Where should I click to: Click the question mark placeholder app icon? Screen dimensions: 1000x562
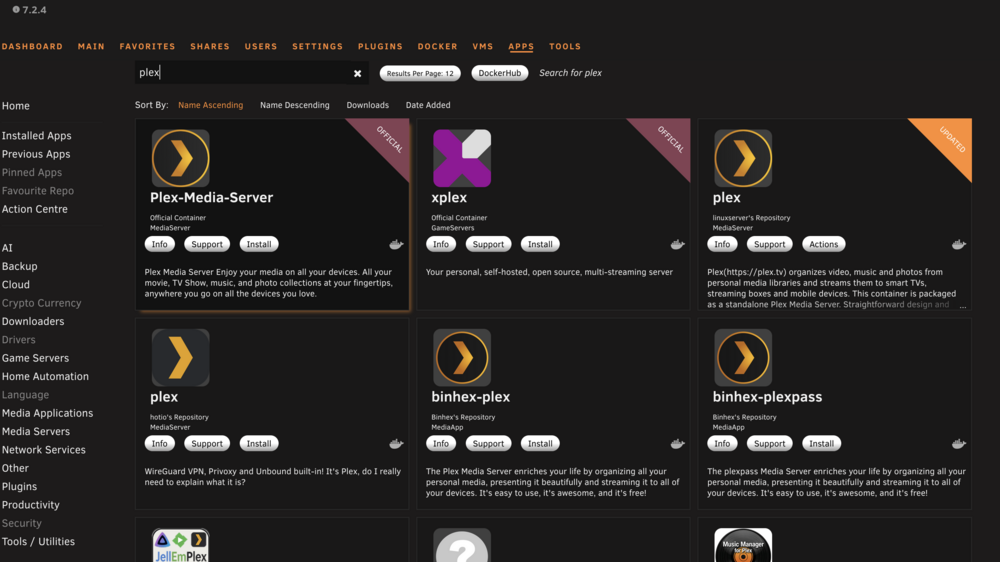point(462,545)
